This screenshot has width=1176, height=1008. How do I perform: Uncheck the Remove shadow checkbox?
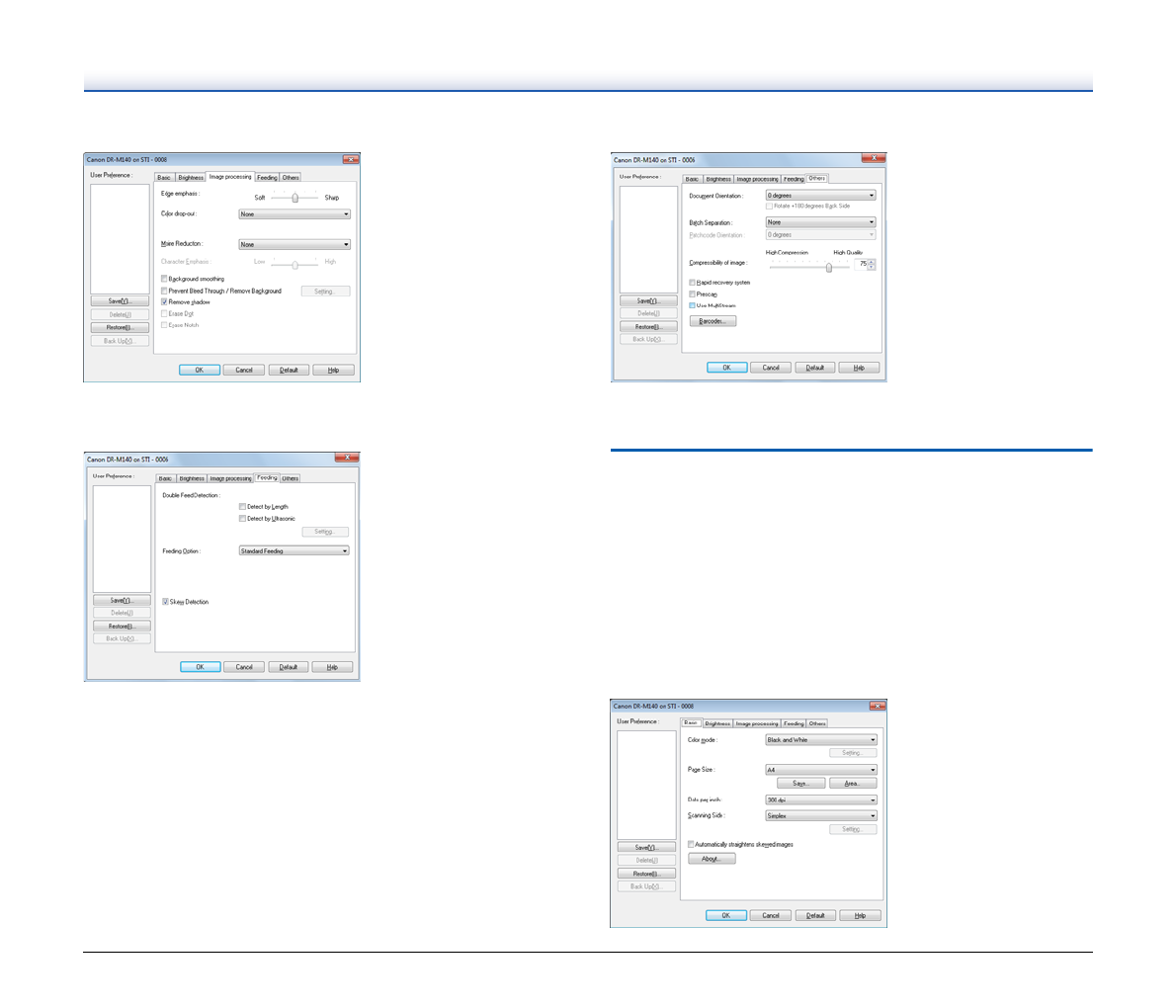pyautogui.click(x=164, y=302)
